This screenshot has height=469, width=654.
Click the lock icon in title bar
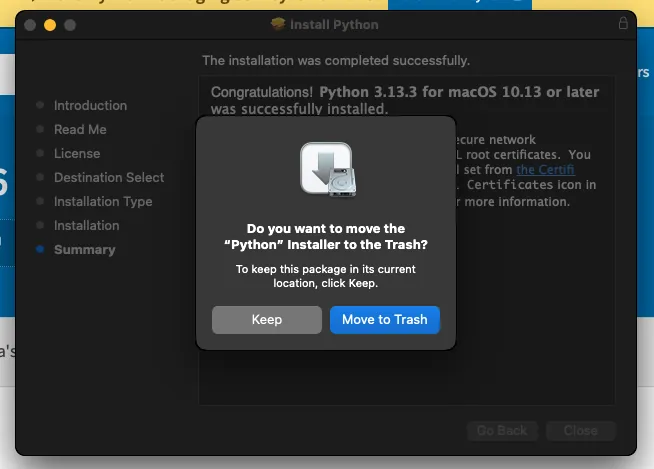[x=623, y=23]
